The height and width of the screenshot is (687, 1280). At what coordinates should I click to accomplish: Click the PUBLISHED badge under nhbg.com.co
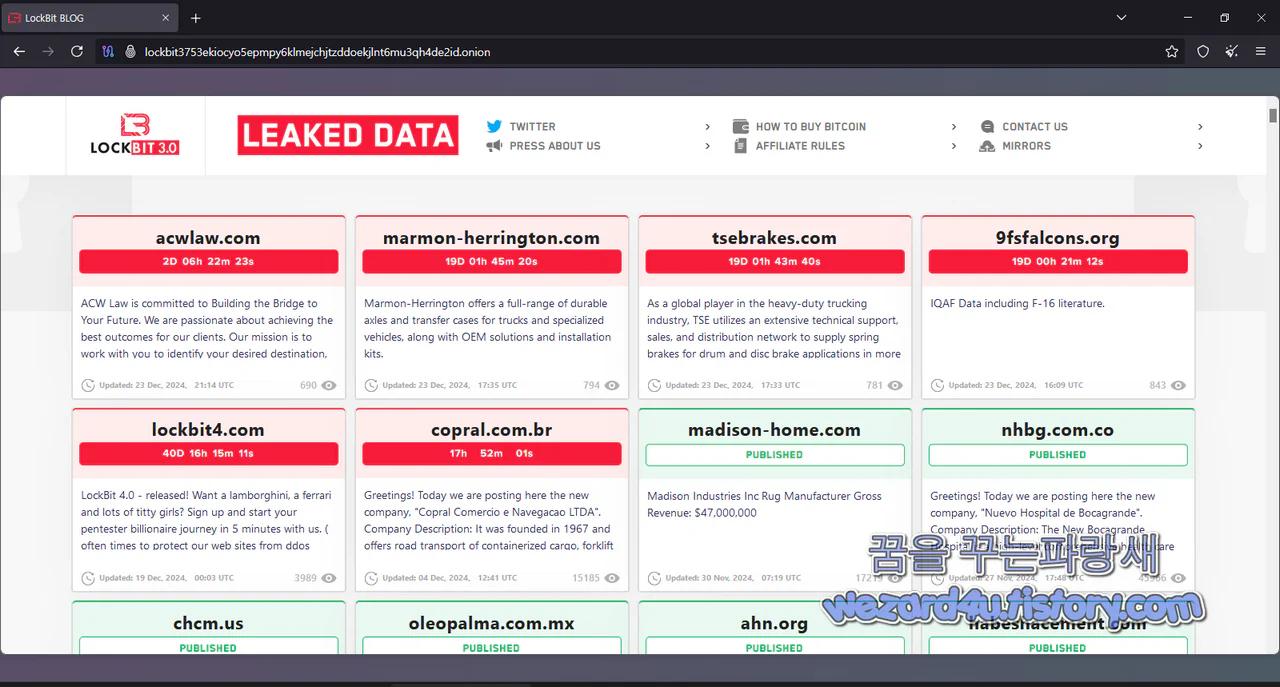click(1057, 455)
